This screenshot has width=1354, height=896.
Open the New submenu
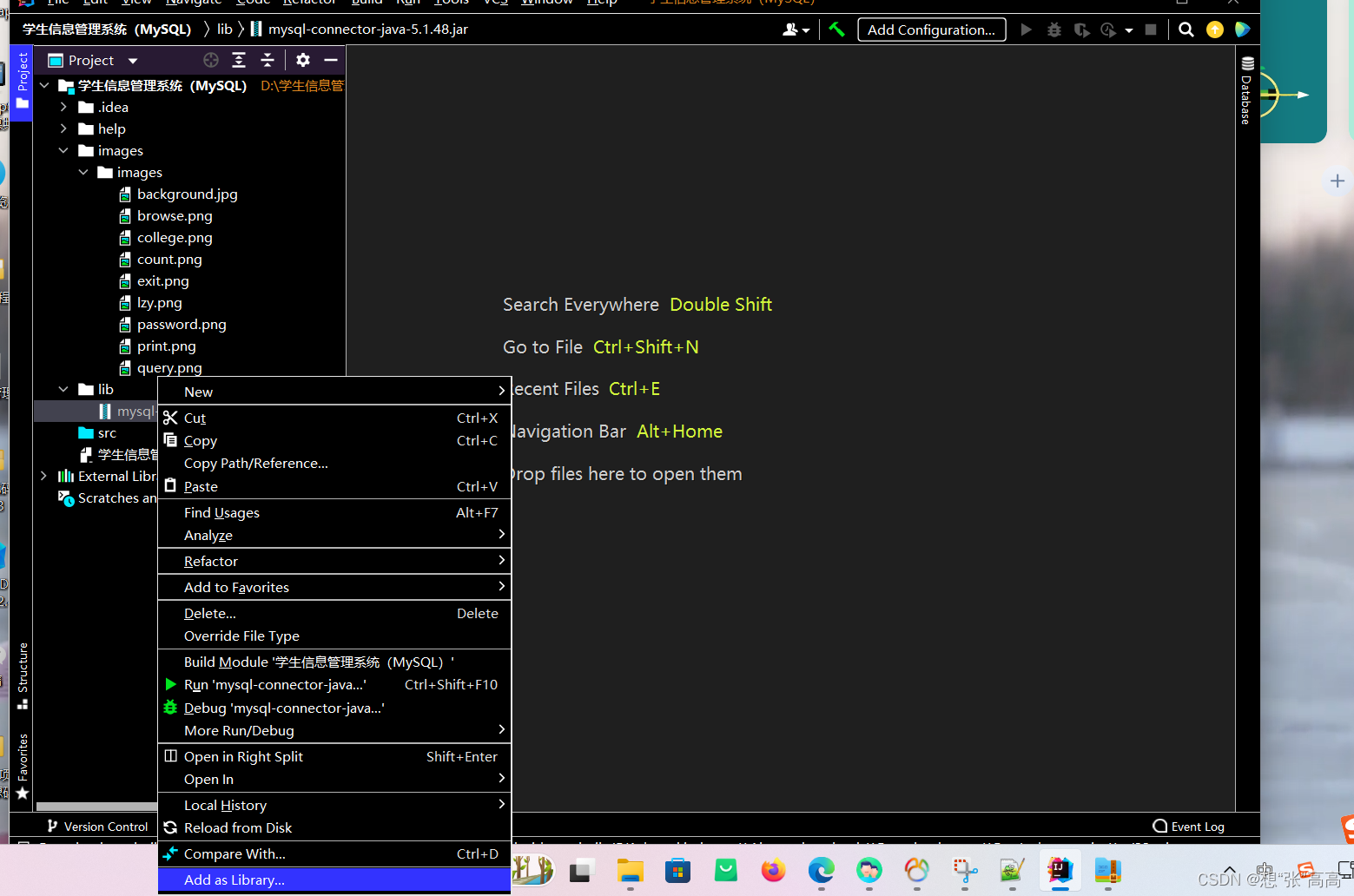click(334, 392)
